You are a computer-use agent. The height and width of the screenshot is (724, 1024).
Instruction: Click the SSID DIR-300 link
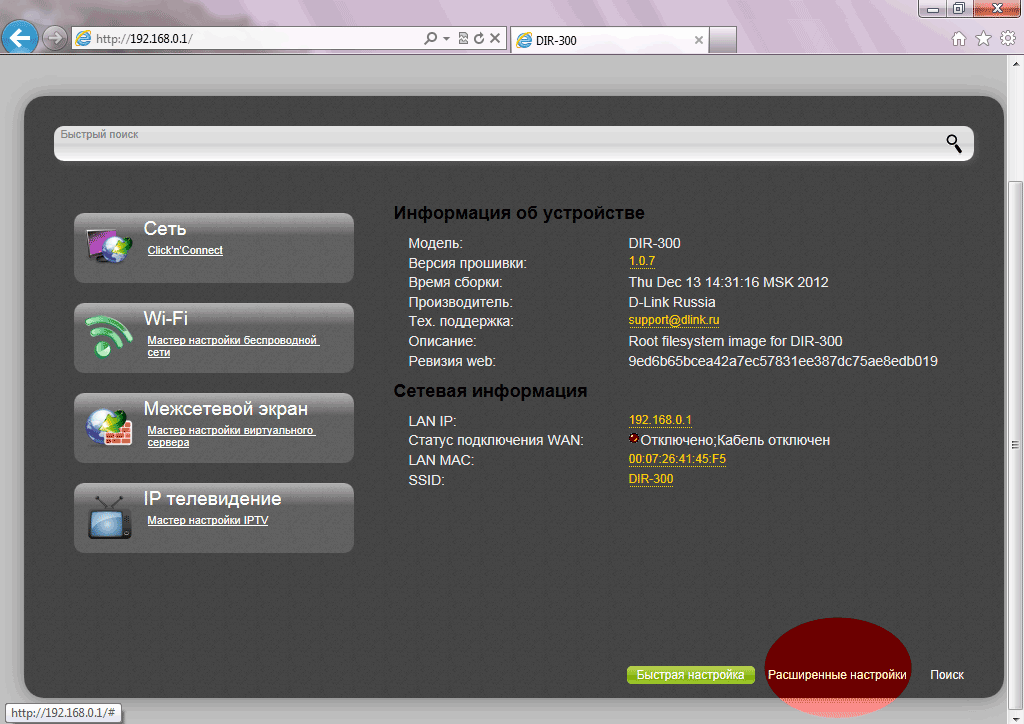tap(651, 479)
